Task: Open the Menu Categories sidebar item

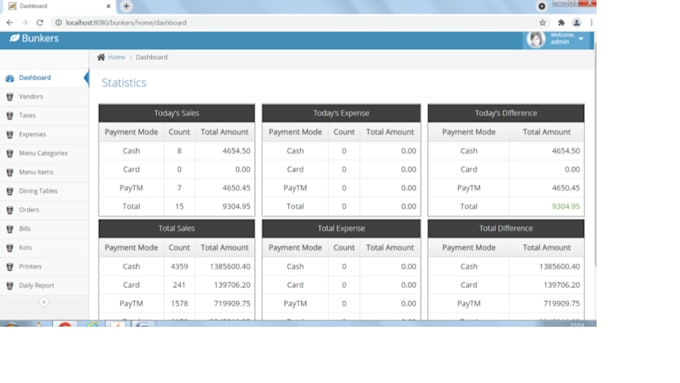Action: coord(43,153)
